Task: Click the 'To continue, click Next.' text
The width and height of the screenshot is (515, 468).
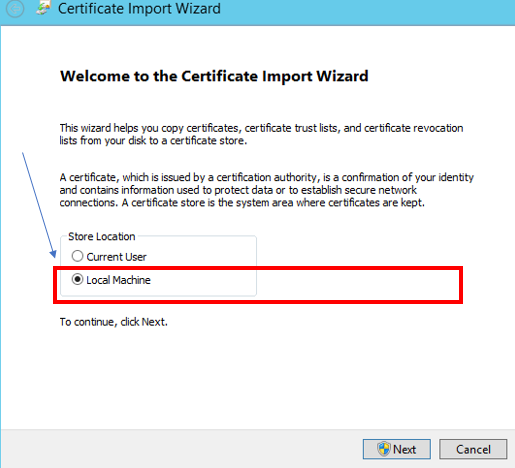Action: [x=114, y=322]
